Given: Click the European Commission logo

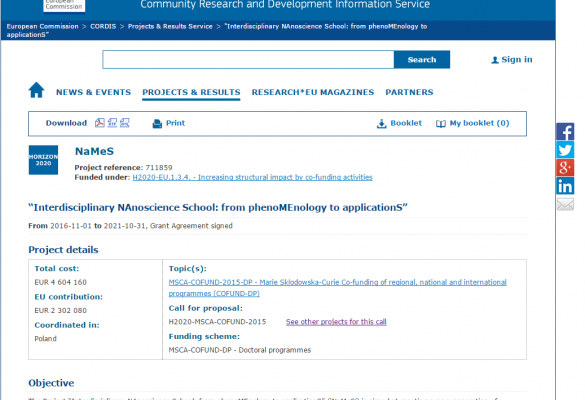Looking at the screenshot, I should [x=64, y=6].
